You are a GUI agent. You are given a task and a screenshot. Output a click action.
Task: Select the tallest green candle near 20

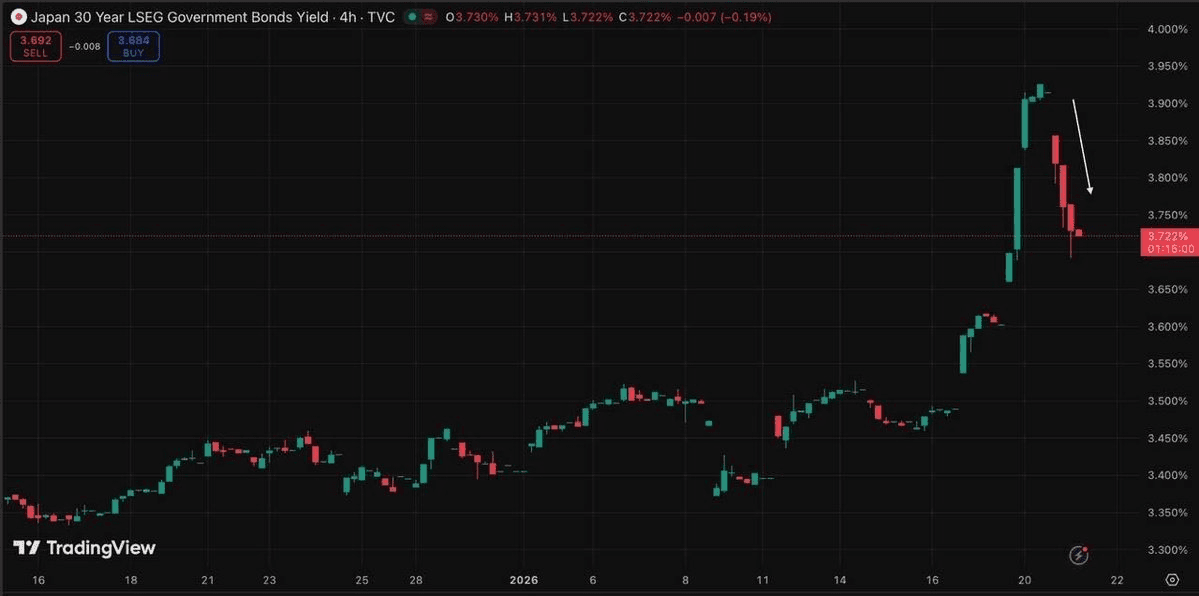[1017, 208]
